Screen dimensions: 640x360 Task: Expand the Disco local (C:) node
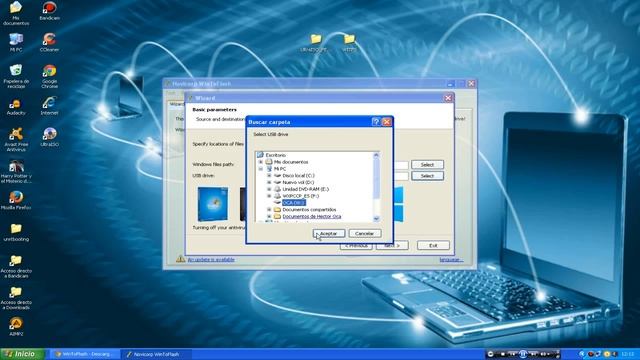click(x=269, y=176)
